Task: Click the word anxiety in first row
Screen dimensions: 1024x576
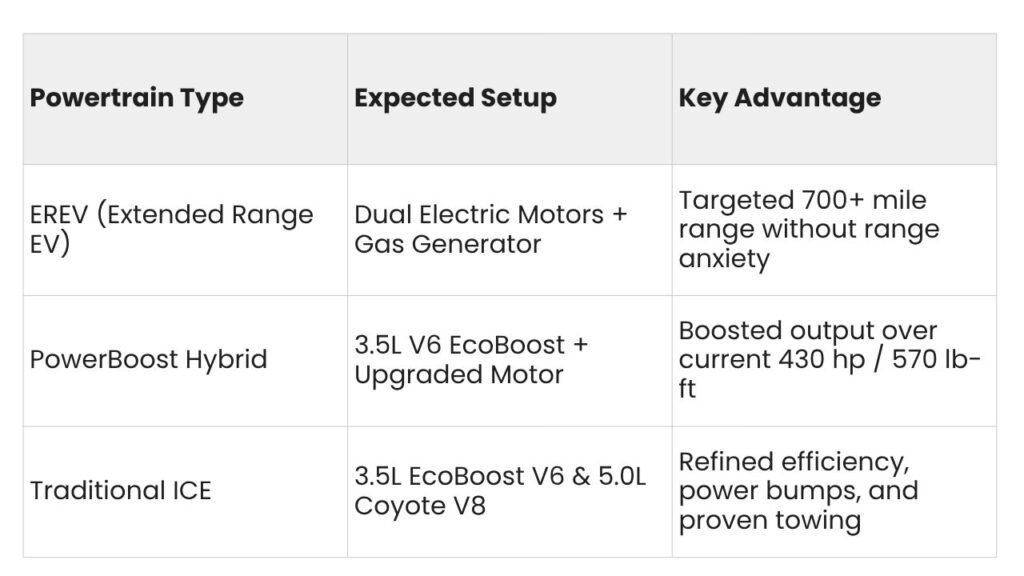Action: [724, 259]
